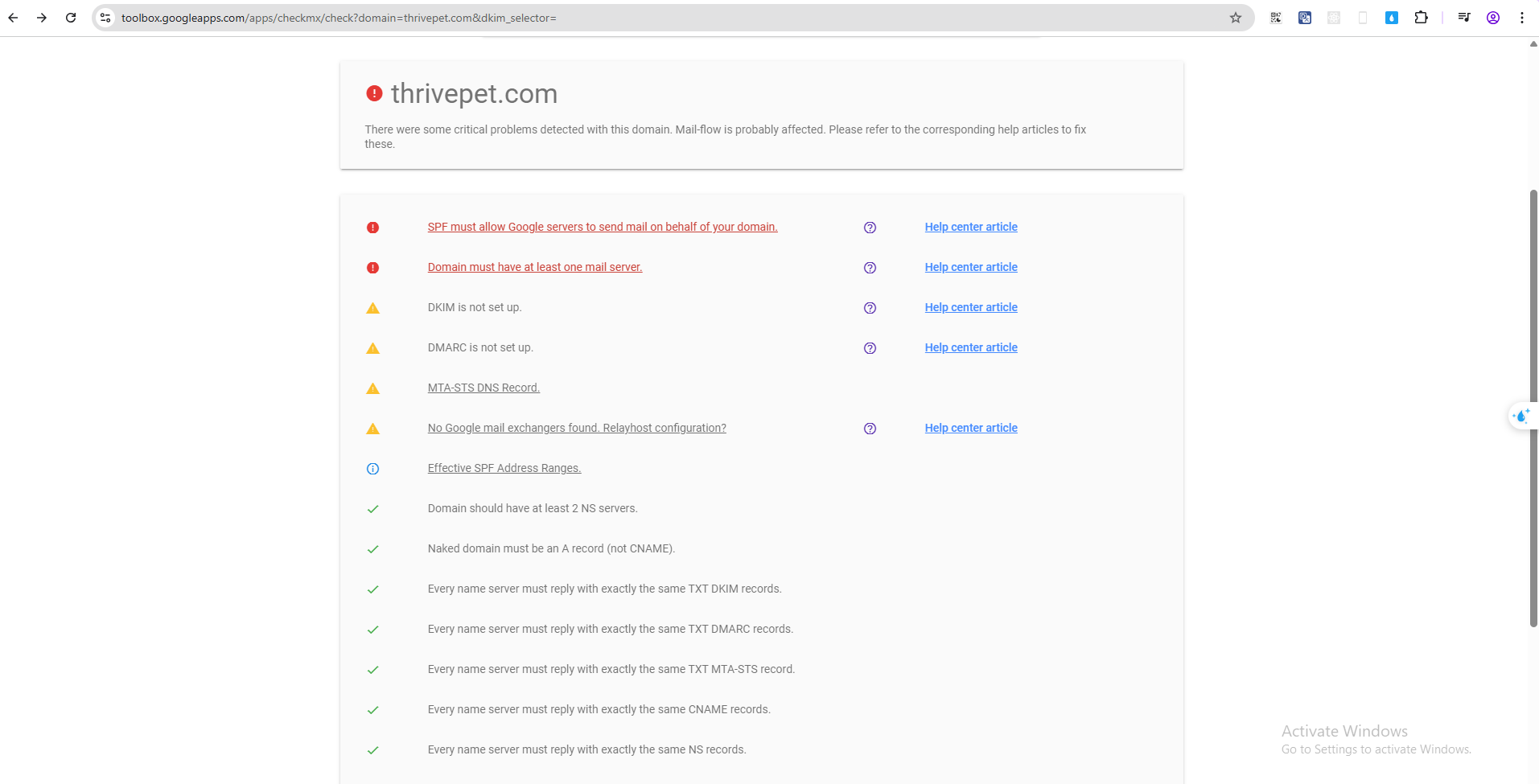Click the thrivepet.com domain heading

pos(474,93)
